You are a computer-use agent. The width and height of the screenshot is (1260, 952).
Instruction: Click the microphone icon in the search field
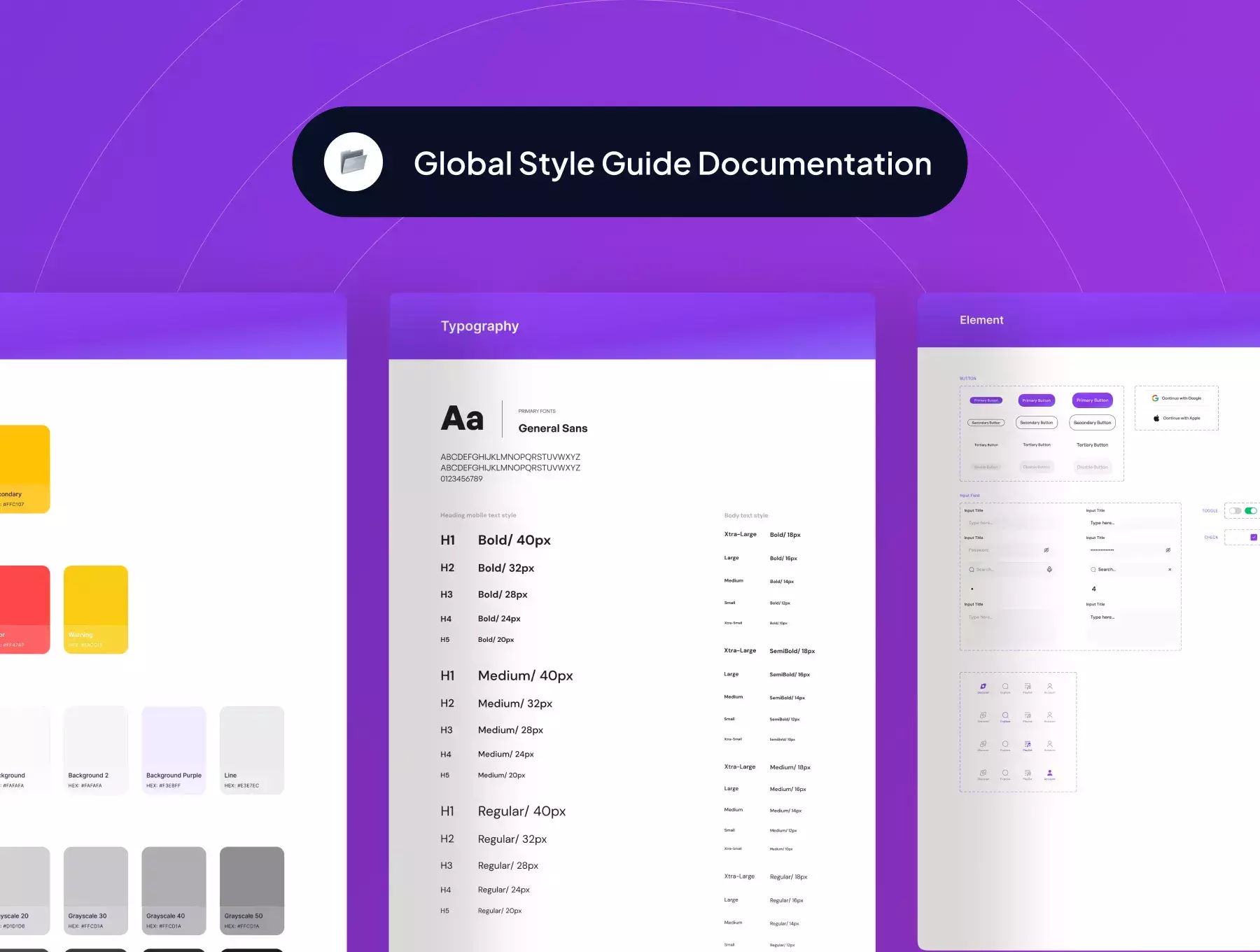(x=1049, y=570)
